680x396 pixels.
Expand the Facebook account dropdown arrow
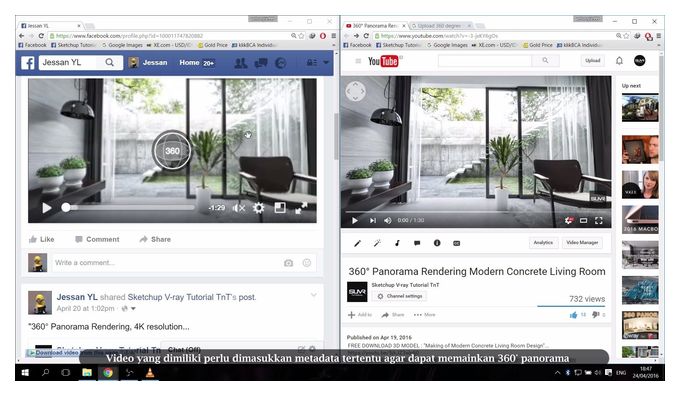pos(326,63)
